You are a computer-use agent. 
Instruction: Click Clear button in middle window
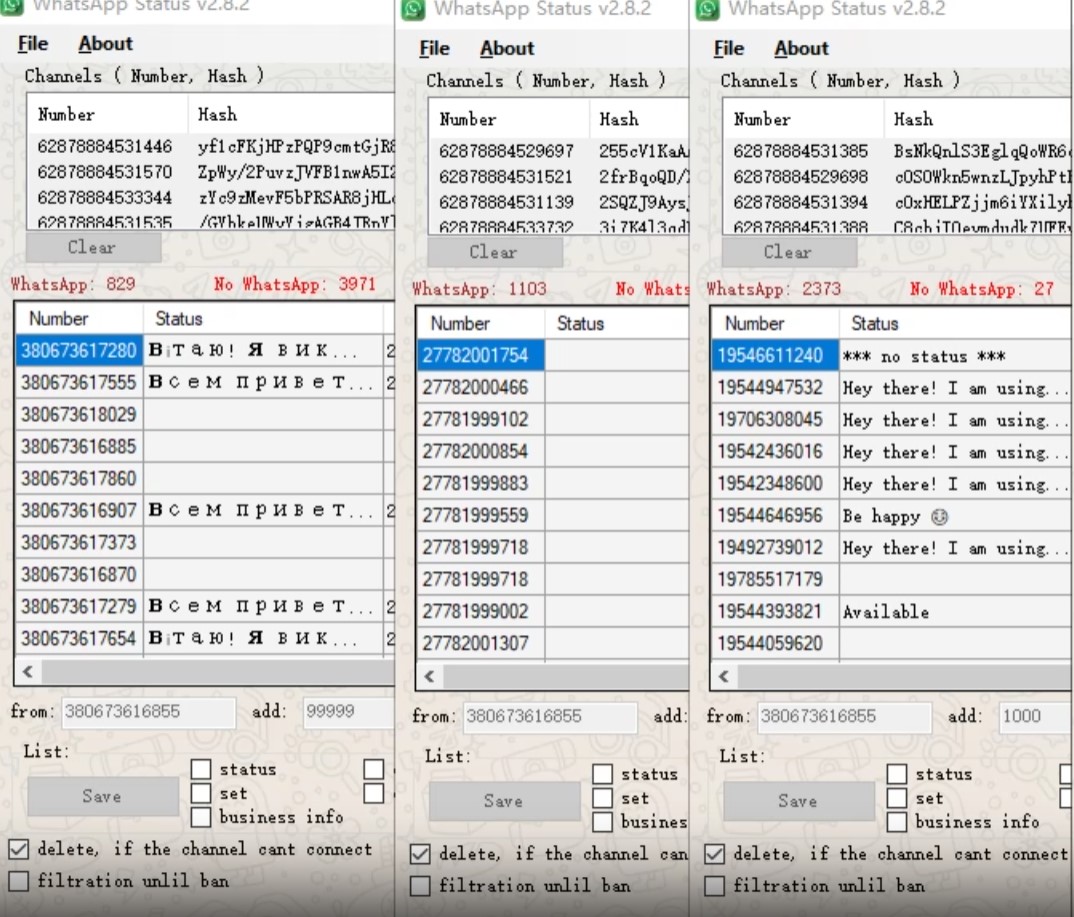point(495,252)
